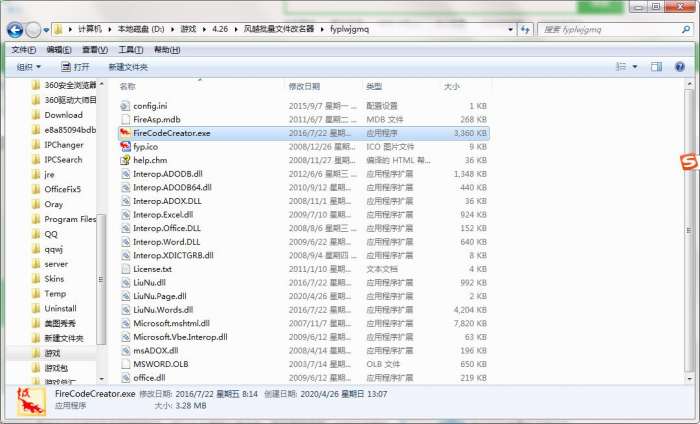This screenshot has height=424, width=700.
Task: Expand the address bar history dropdown
Action: click(510, 29)
